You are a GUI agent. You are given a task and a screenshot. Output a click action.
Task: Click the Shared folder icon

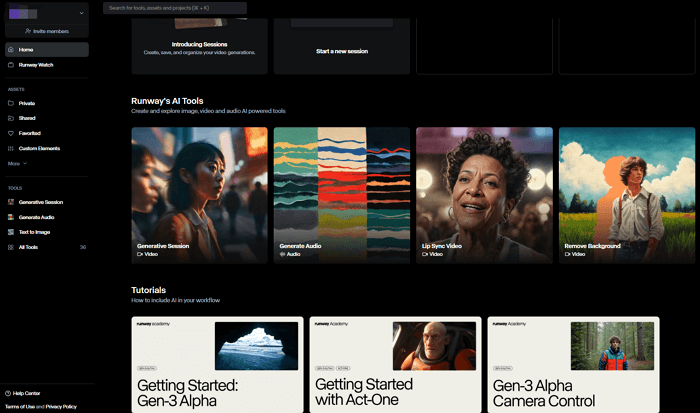pos(11,118)
